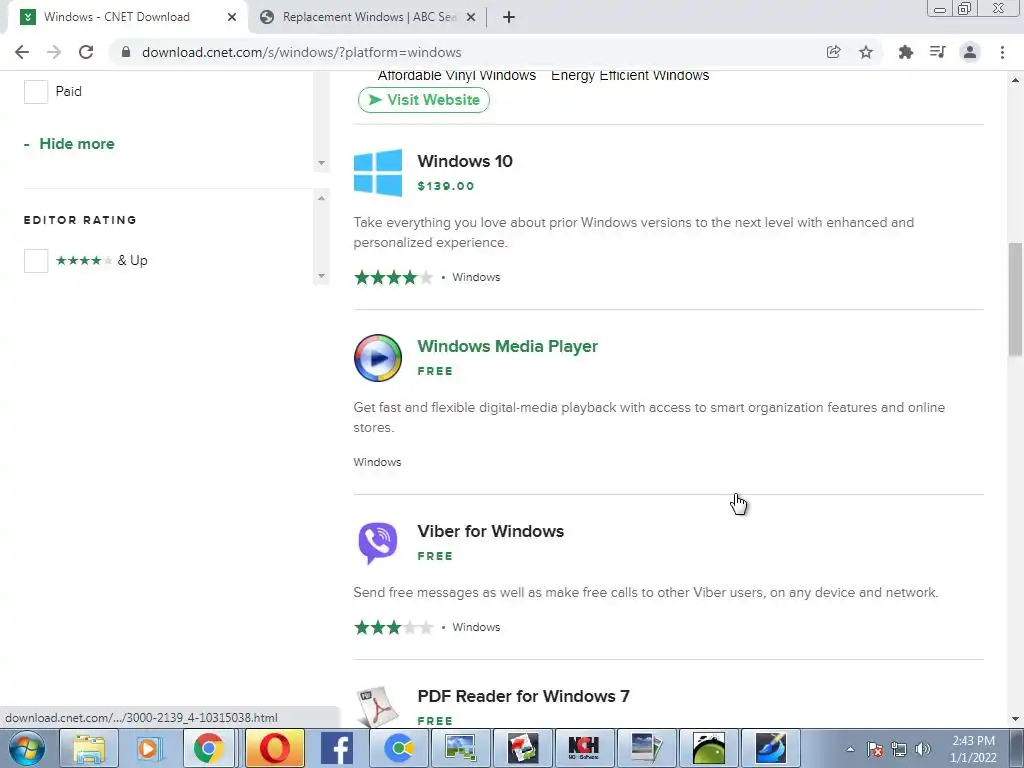The width and height of the screenshot is (1024, 768).
Task: Open volume speaker tray icon
Action: coord(923,749)
